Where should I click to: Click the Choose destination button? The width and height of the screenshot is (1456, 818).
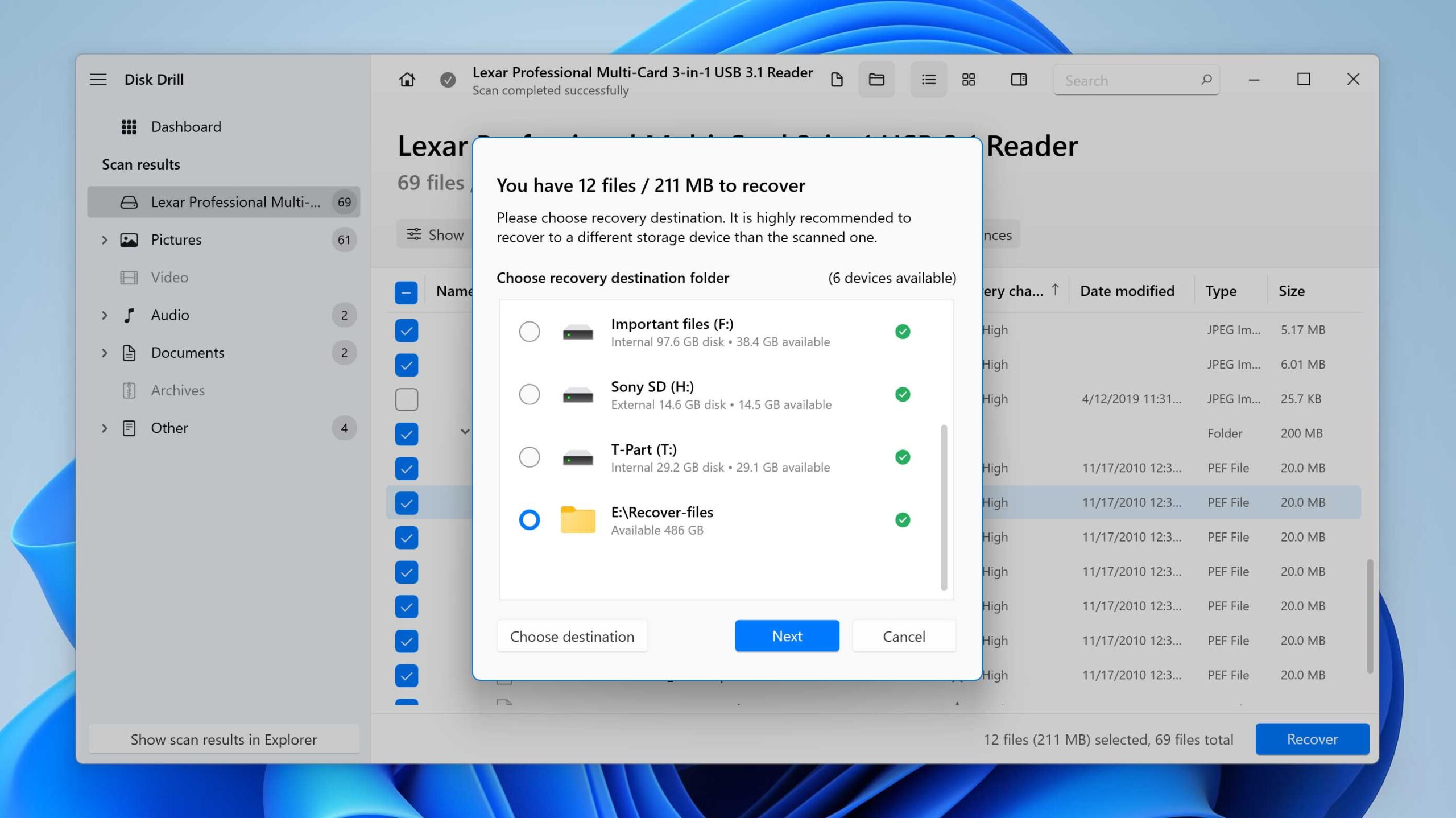coord(572,636)
